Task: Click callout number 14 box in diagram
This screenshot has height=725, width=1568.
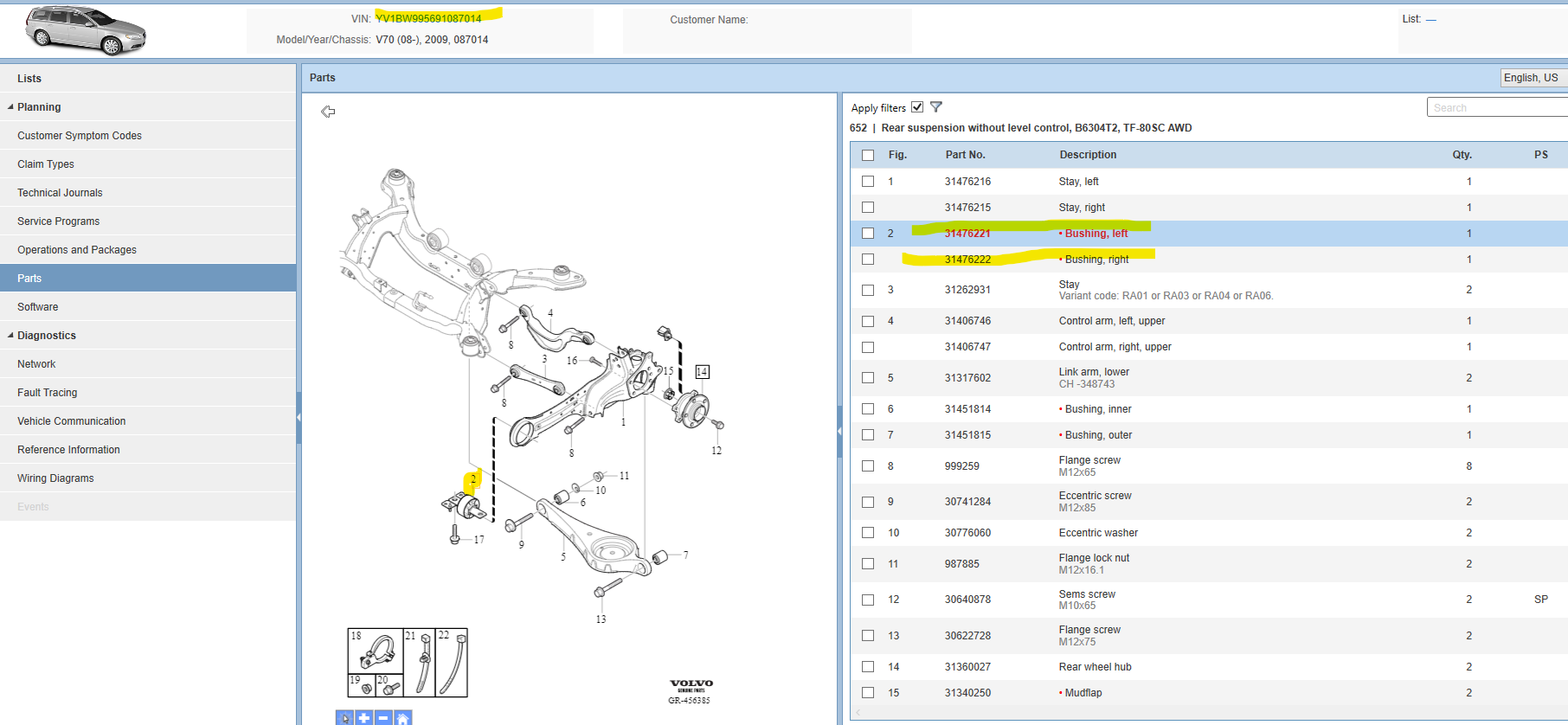Action: pos(702,371)
